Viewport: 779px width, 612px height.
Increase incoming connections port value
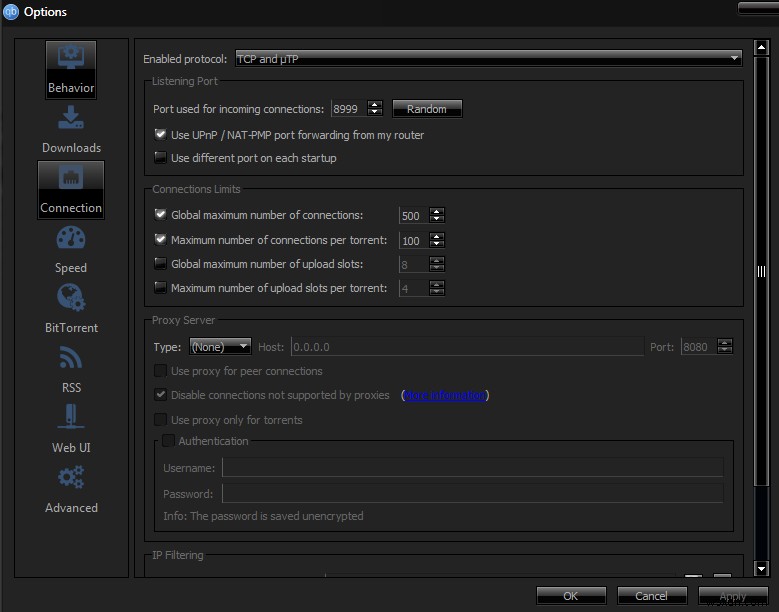376,104
